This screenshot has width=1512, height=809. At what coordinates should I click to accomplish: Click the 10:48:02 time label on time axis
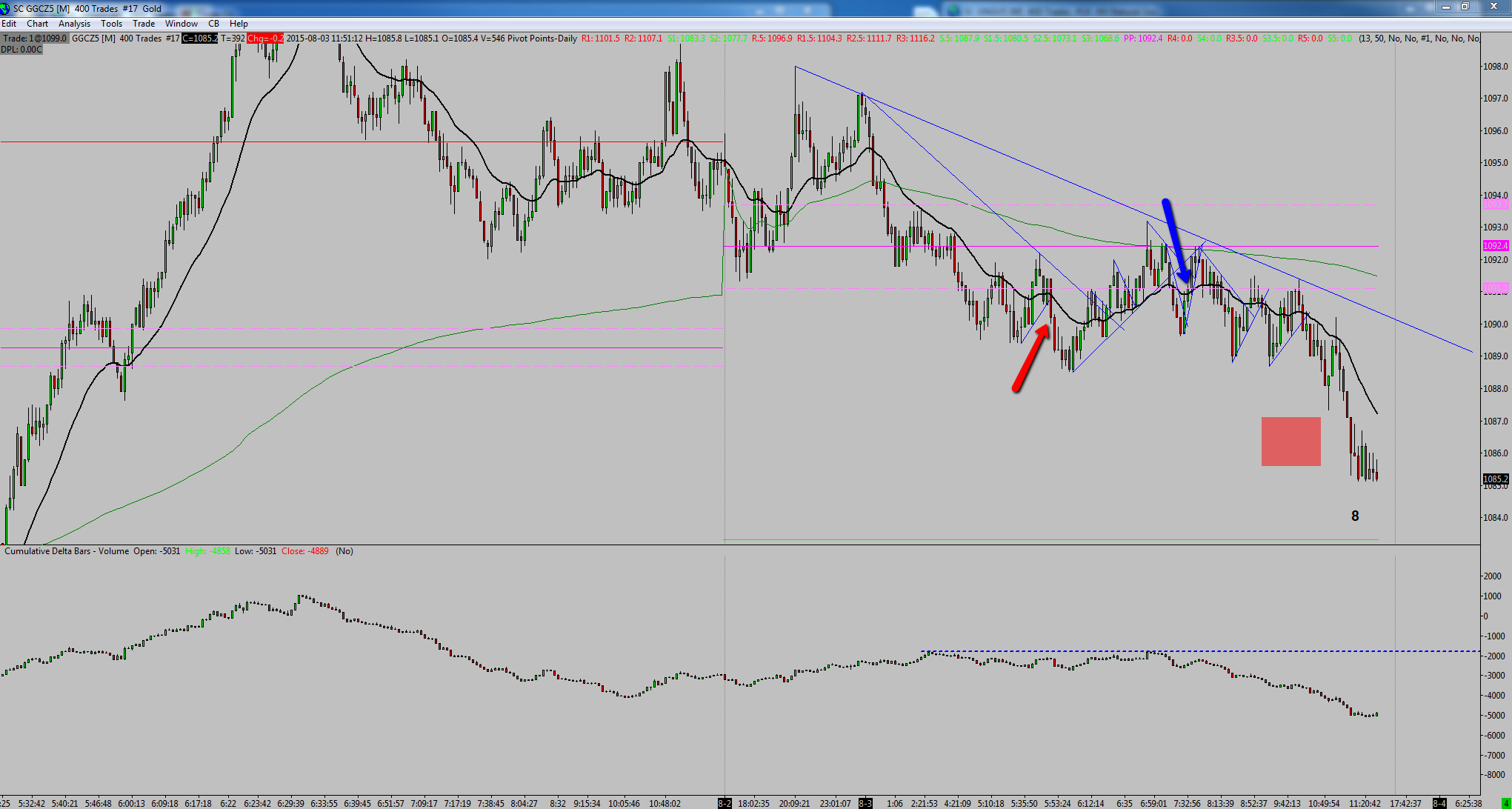[x=665, y=803]
